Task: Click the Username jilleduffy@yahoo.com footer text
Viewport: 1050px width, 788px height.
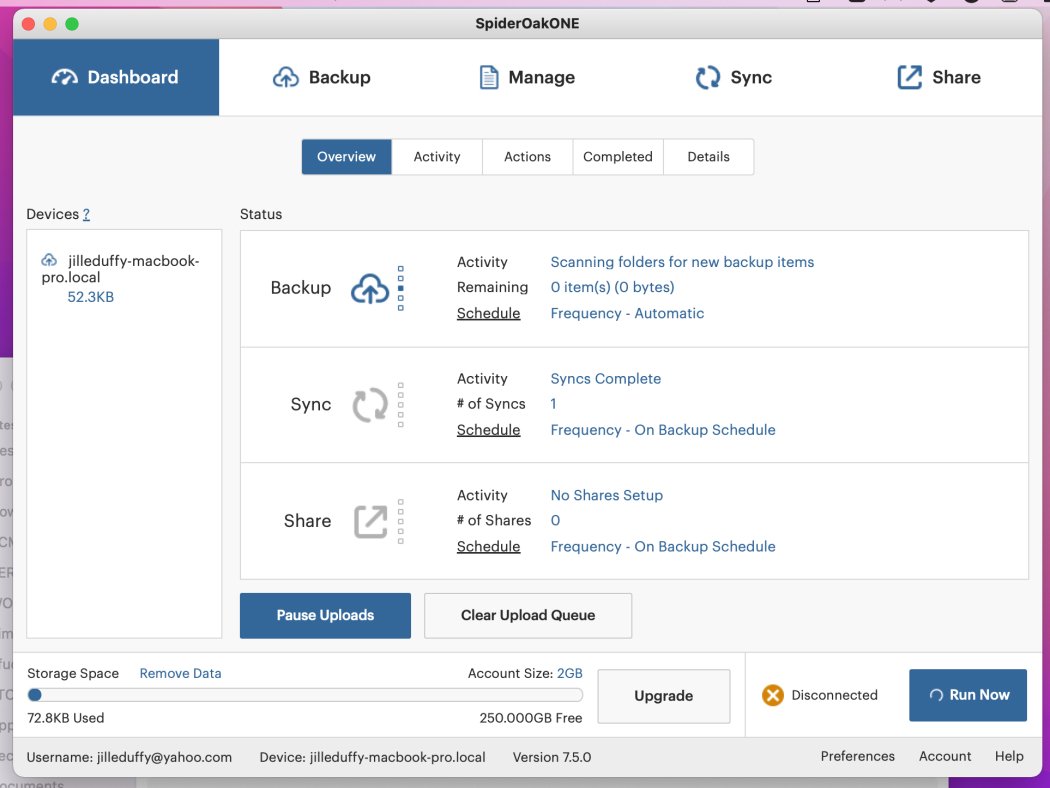Action: click(x=129, y=757)
